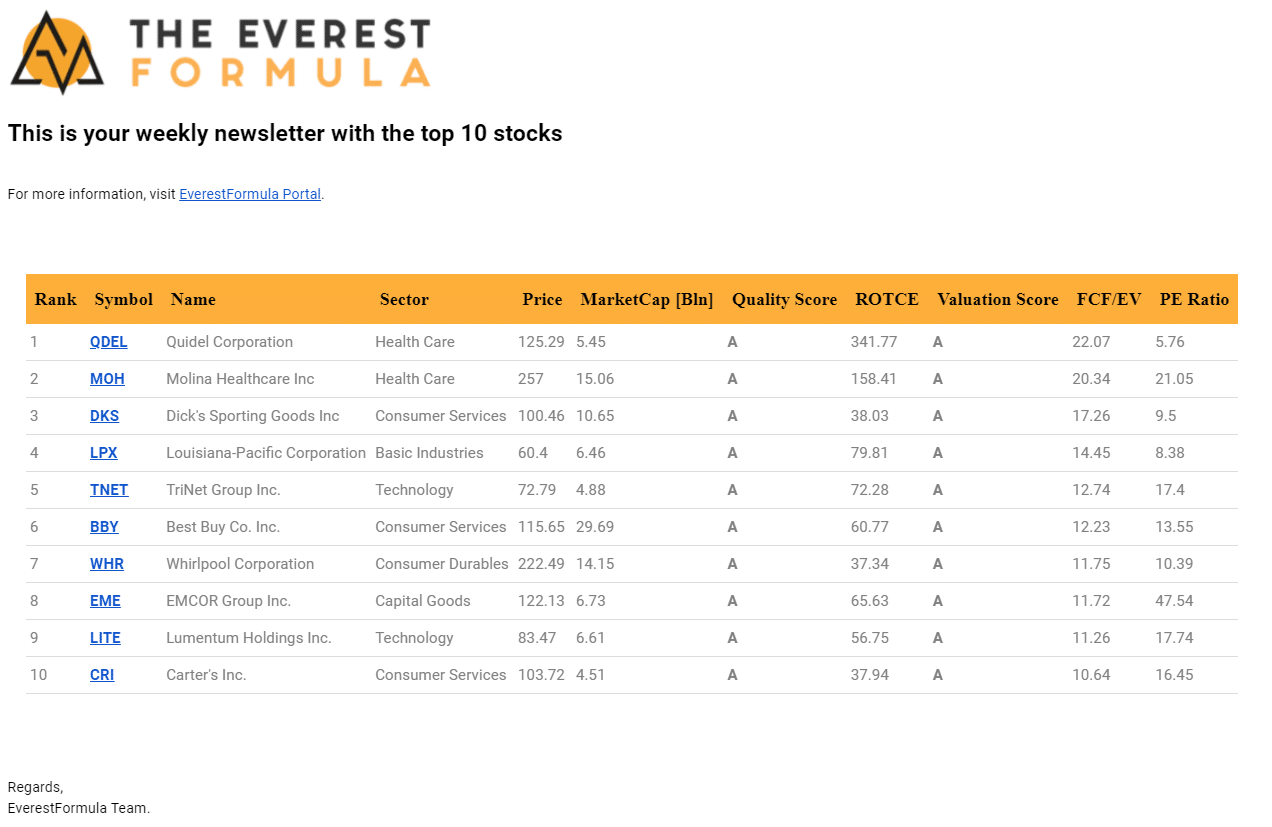Select the Best Buy Co. Inc. cell

(223, 527)
